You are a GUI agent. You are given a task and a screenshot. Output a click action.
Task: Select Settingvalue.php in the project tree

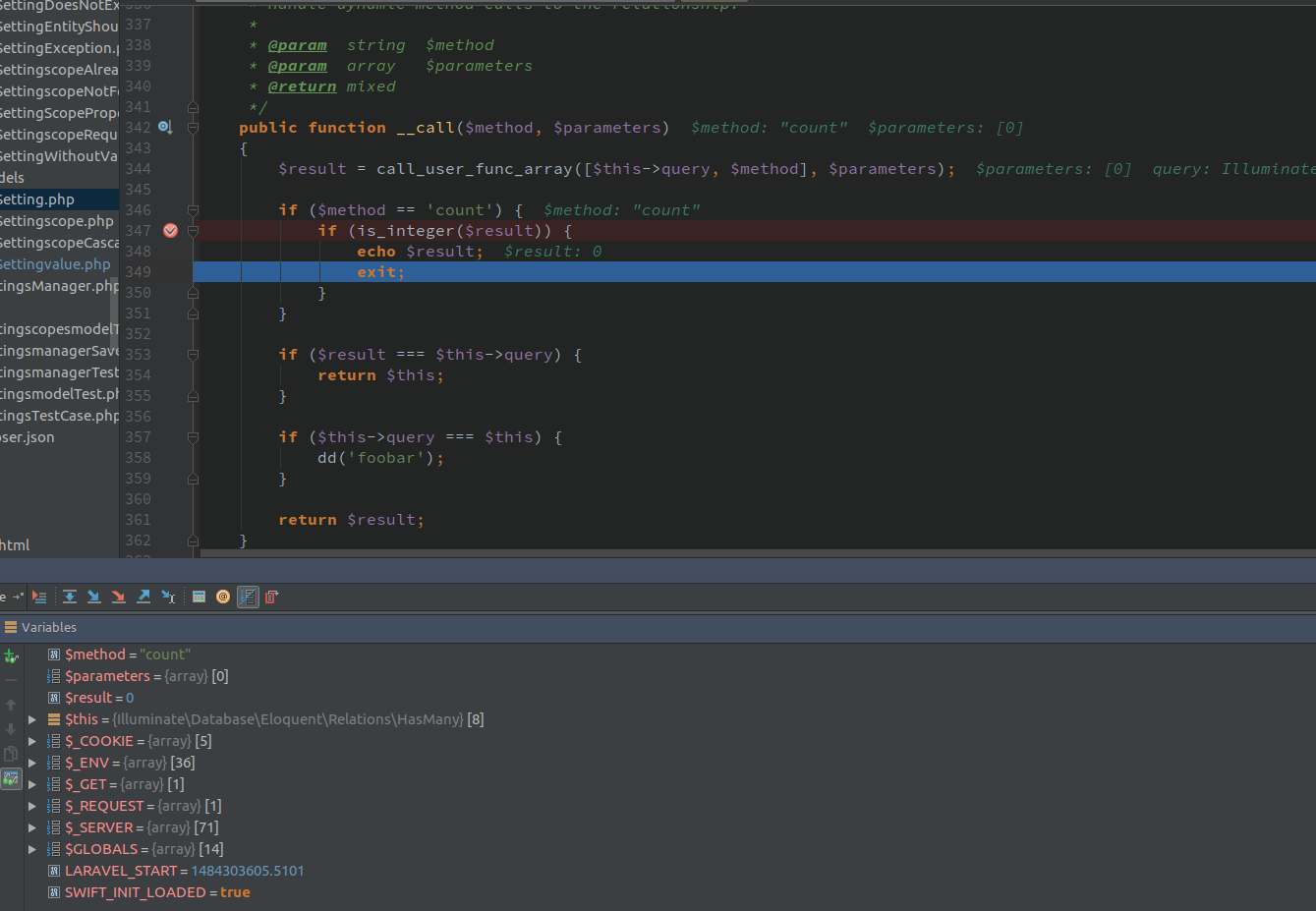59,264
